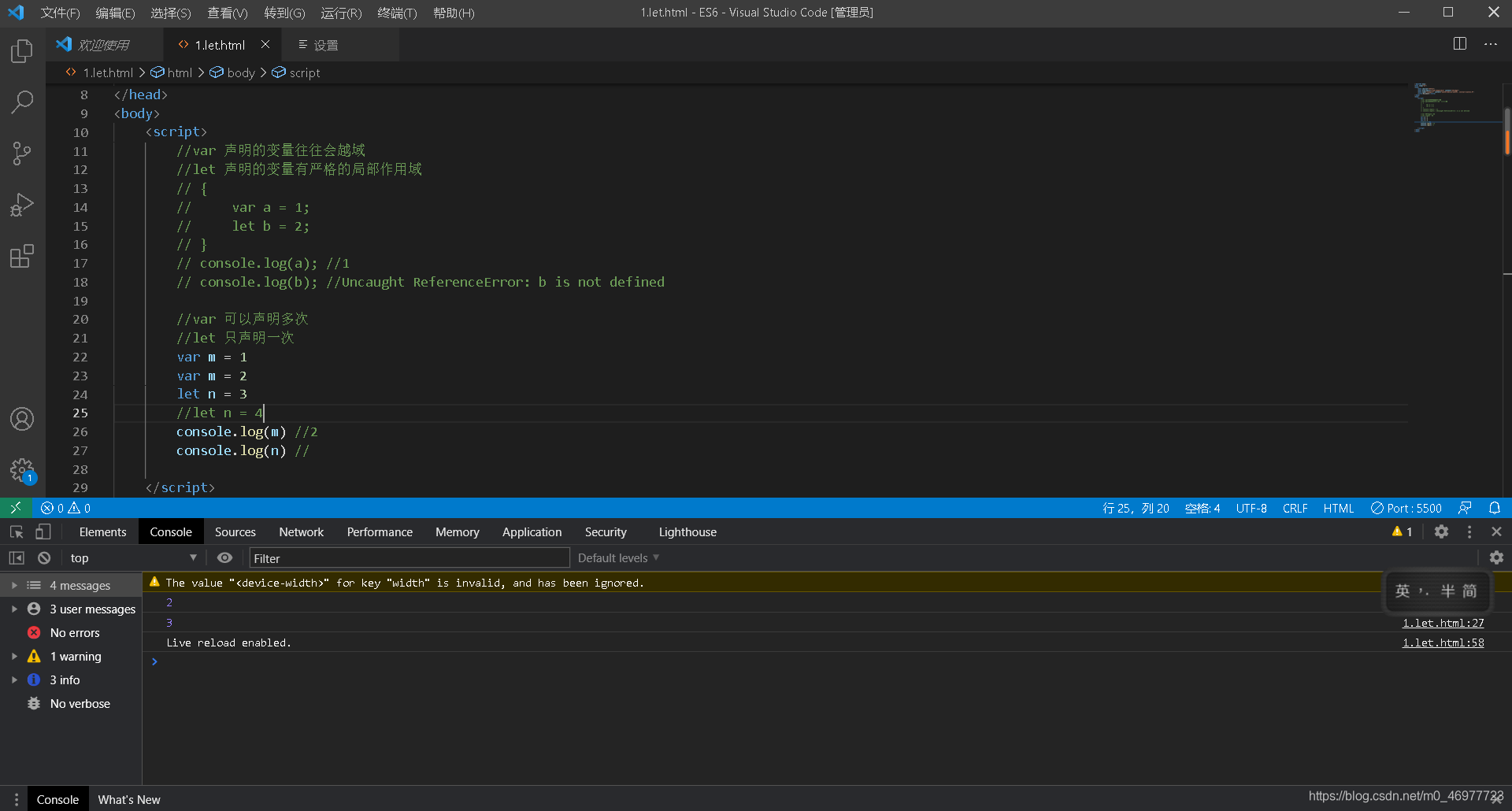Close the DevTools panel
Image resolution: width=1512 pixels, height=811 pixels.
coord(1496,531)
